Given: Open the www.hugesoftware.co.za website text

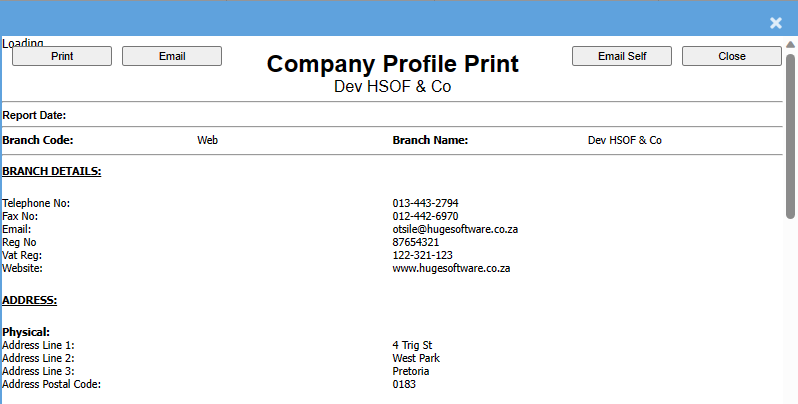Looking at the screenshot, I should pos(452,268).
